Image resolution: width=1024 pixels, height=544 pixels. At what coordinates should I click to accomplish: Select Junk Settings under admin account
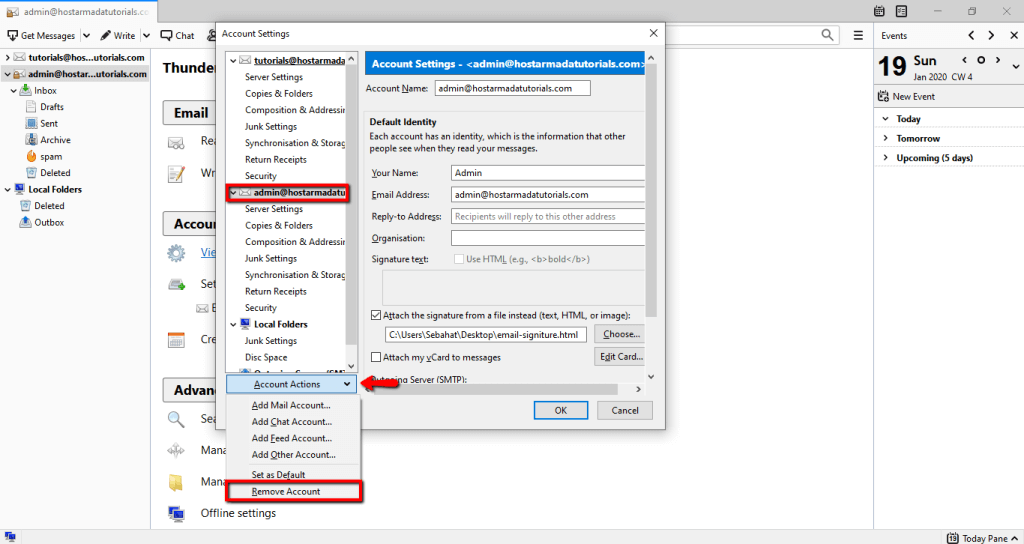coord(270,259)
